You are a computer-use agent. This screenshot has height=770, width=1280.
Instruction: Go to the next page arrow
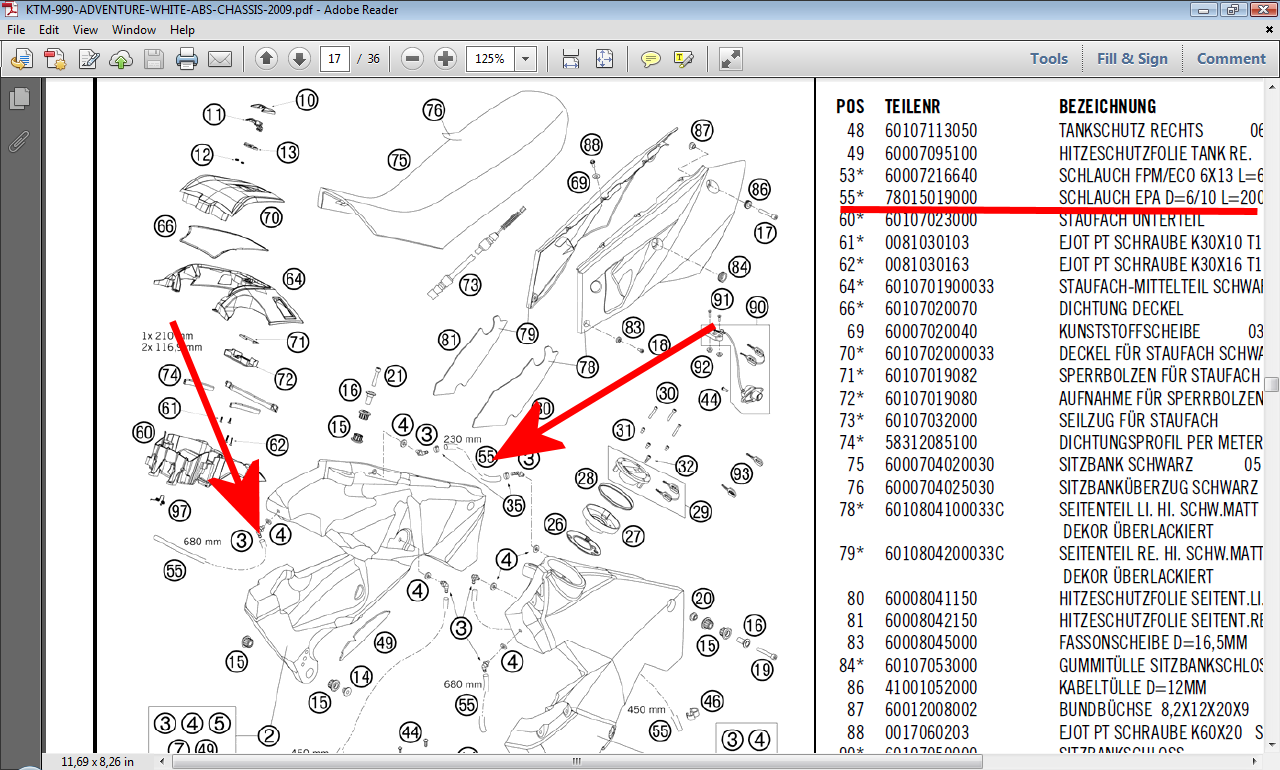click(299, 59)
